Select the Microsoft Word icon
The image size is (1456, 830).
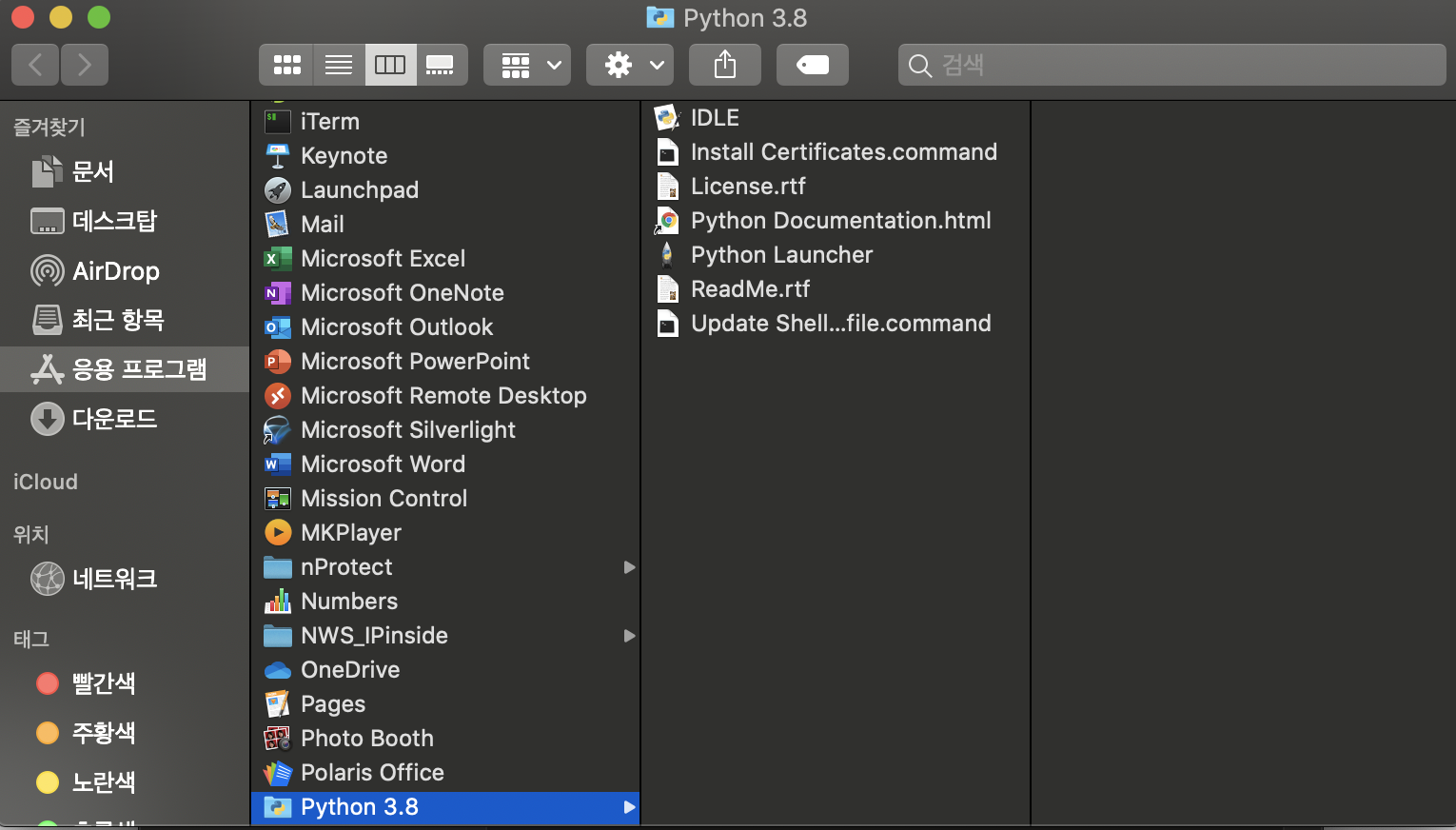coord(277,464)
